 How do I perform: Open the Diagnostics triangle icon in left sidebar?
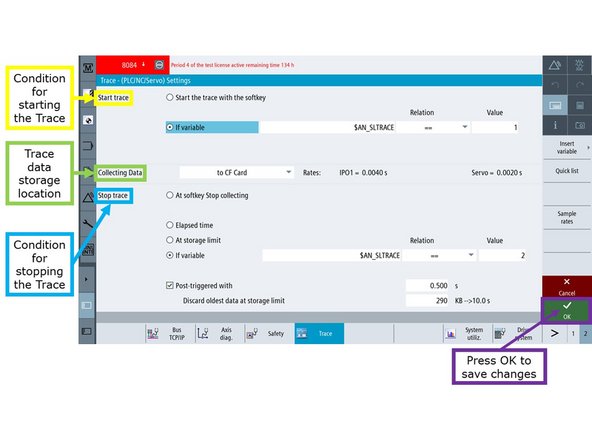88,197
